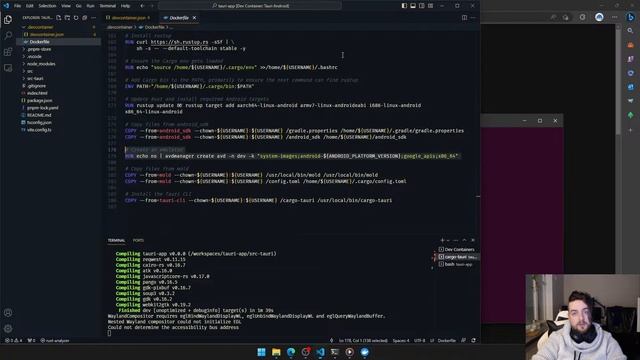Click the Split Editor icon
Screen dimensions: 640x360
464,18
